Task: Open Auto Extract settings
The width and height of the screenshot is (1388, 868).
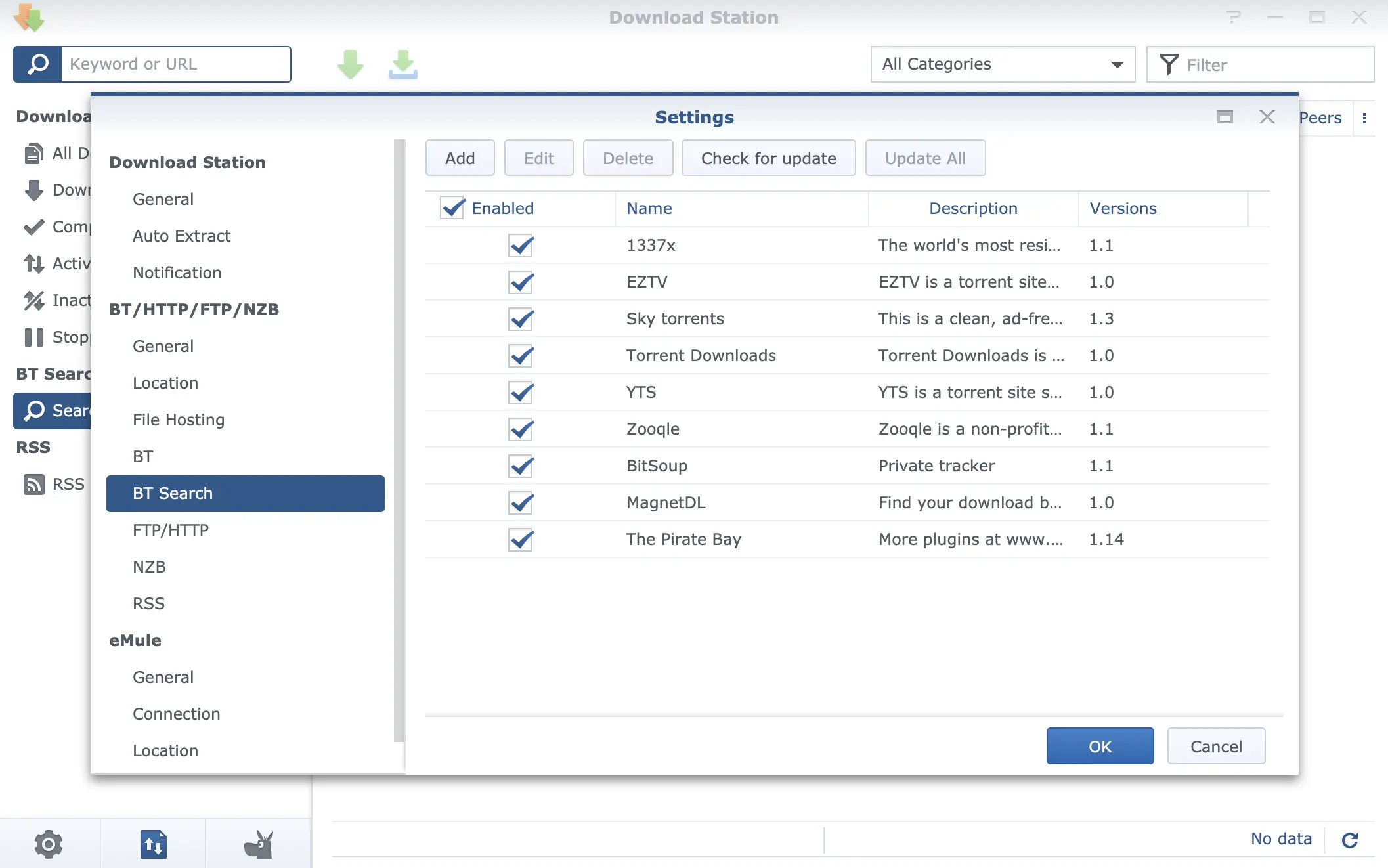Action: (x=181, y=236)
